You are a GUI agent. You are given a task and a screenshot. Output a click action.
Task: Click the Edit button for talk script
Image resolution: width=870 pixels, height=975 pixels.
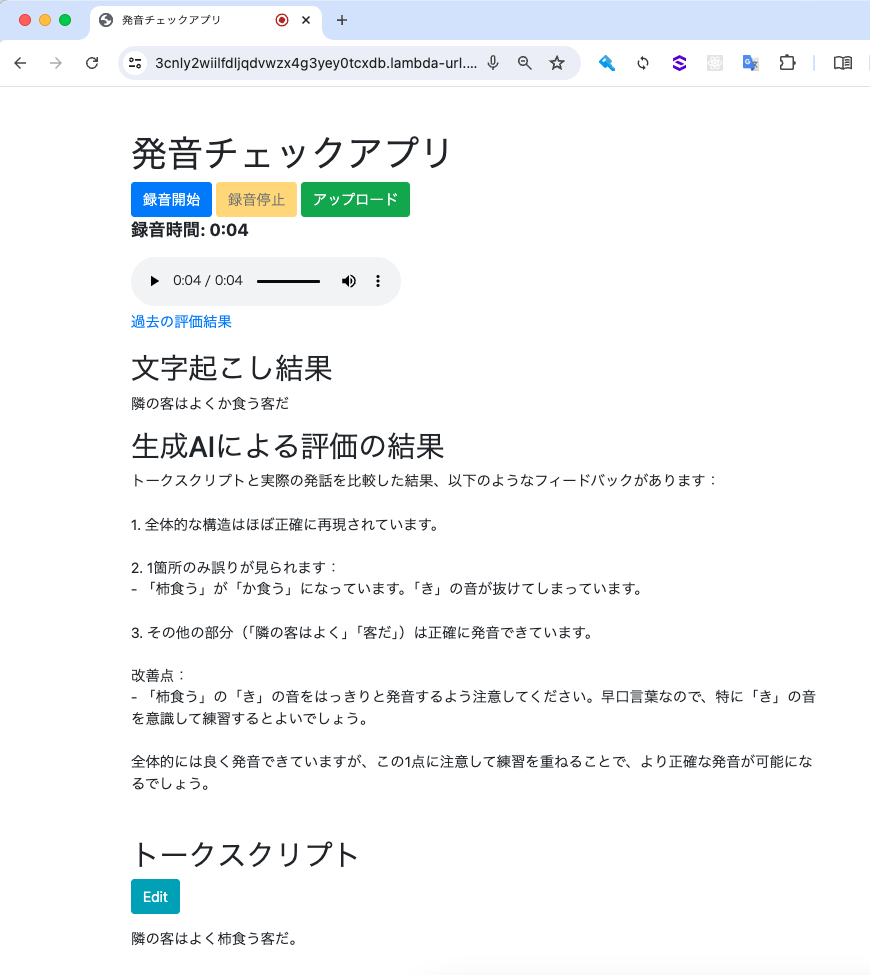155,897
